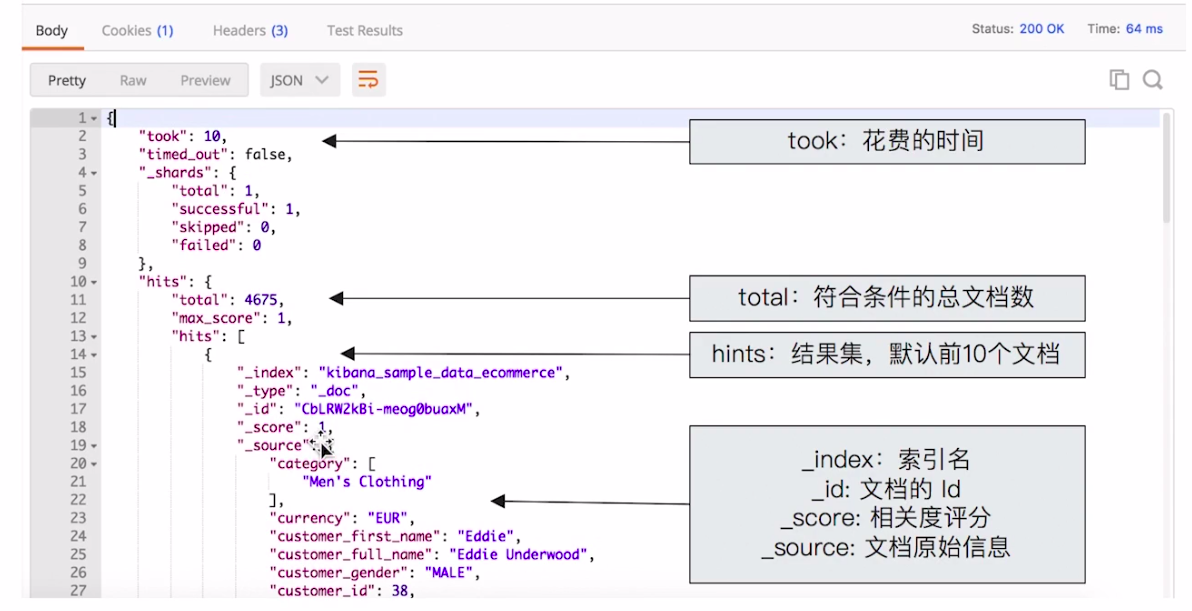Open the Cookies (1) tab
This screenshot has height=611, width=1192.
tap(138, 30)
